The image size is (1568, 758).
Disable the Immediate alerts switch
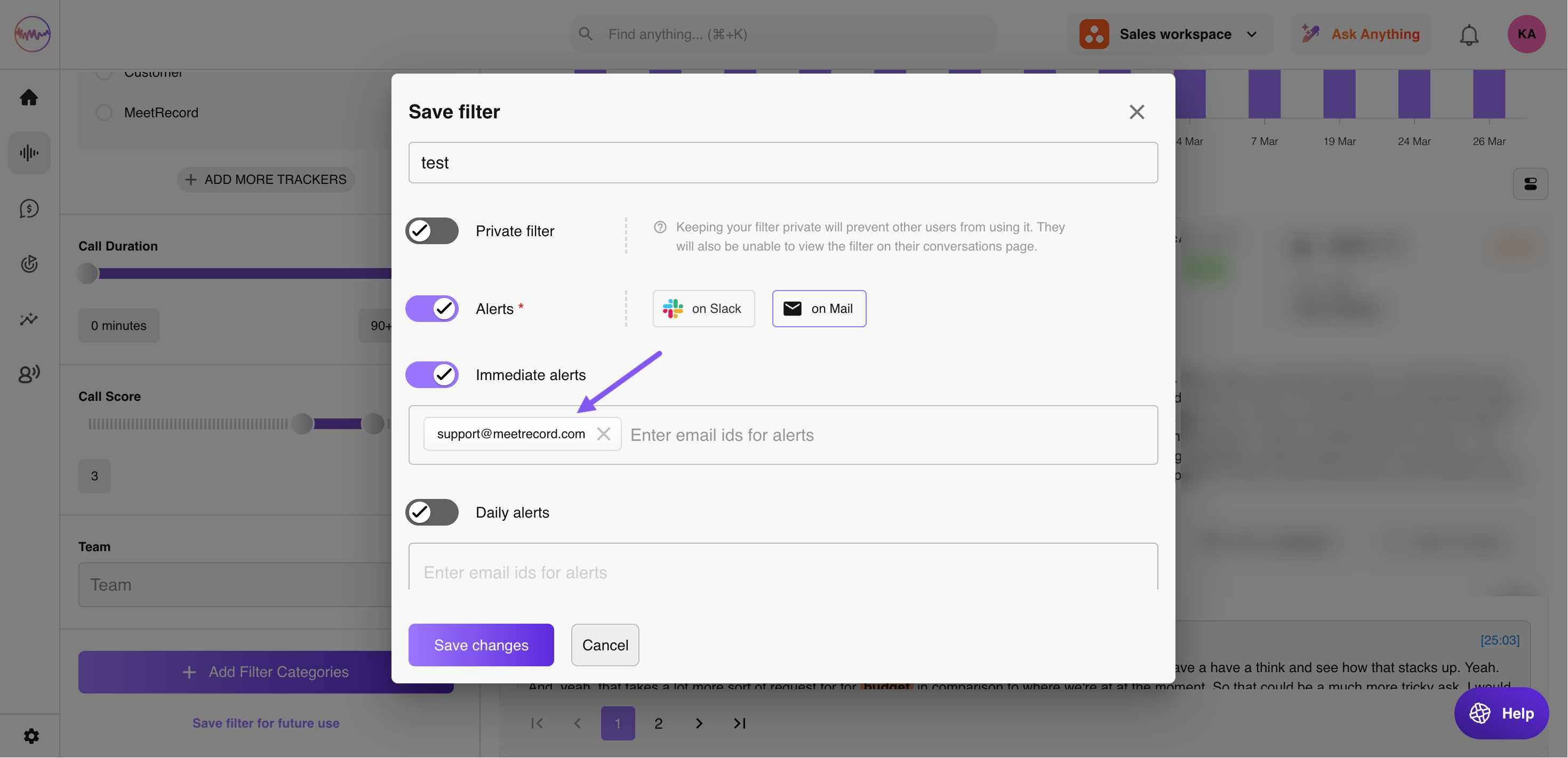431,375
